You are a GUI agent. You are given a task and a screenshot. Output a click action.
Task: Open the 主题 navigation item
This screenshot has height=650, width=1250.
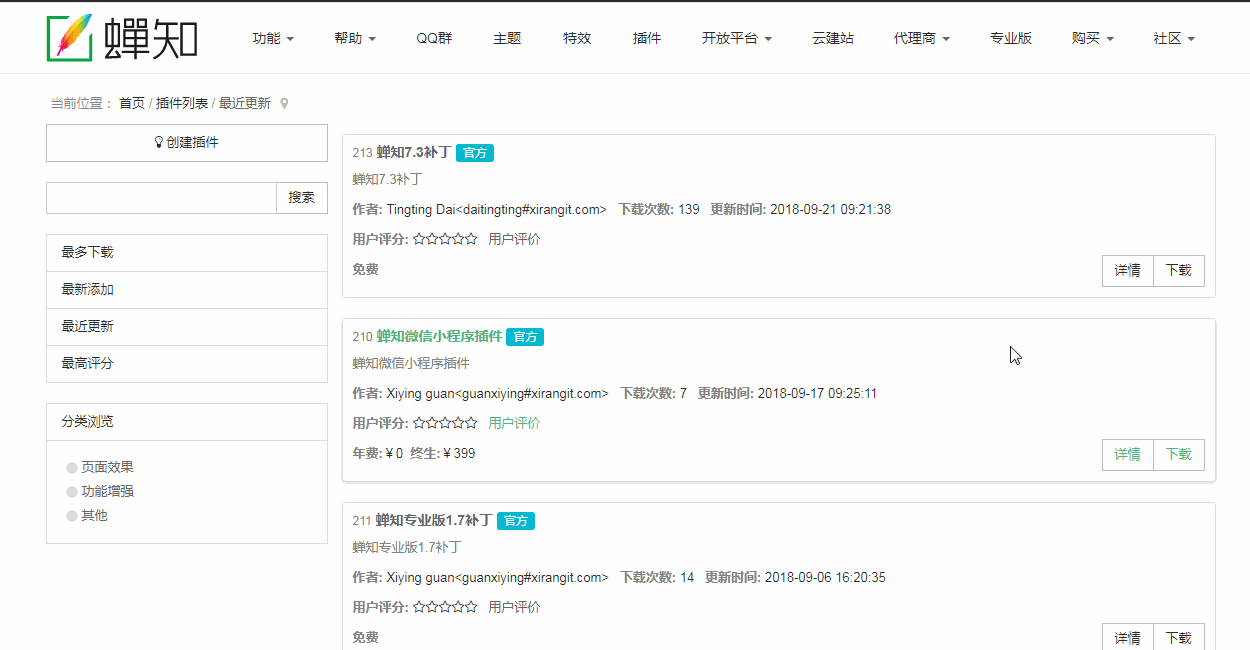(507, 38)
